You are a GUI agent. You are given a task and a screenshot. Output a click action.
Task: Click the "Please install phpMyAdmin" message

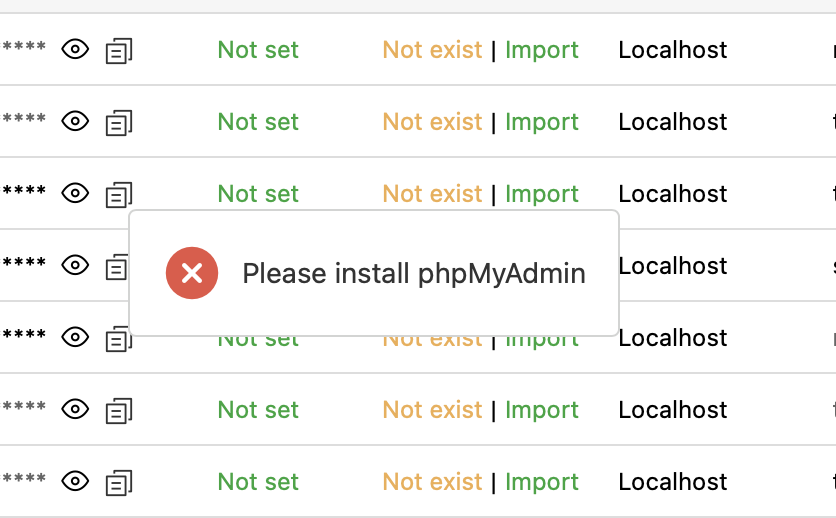pyautogui.click(x=414, y=273)
